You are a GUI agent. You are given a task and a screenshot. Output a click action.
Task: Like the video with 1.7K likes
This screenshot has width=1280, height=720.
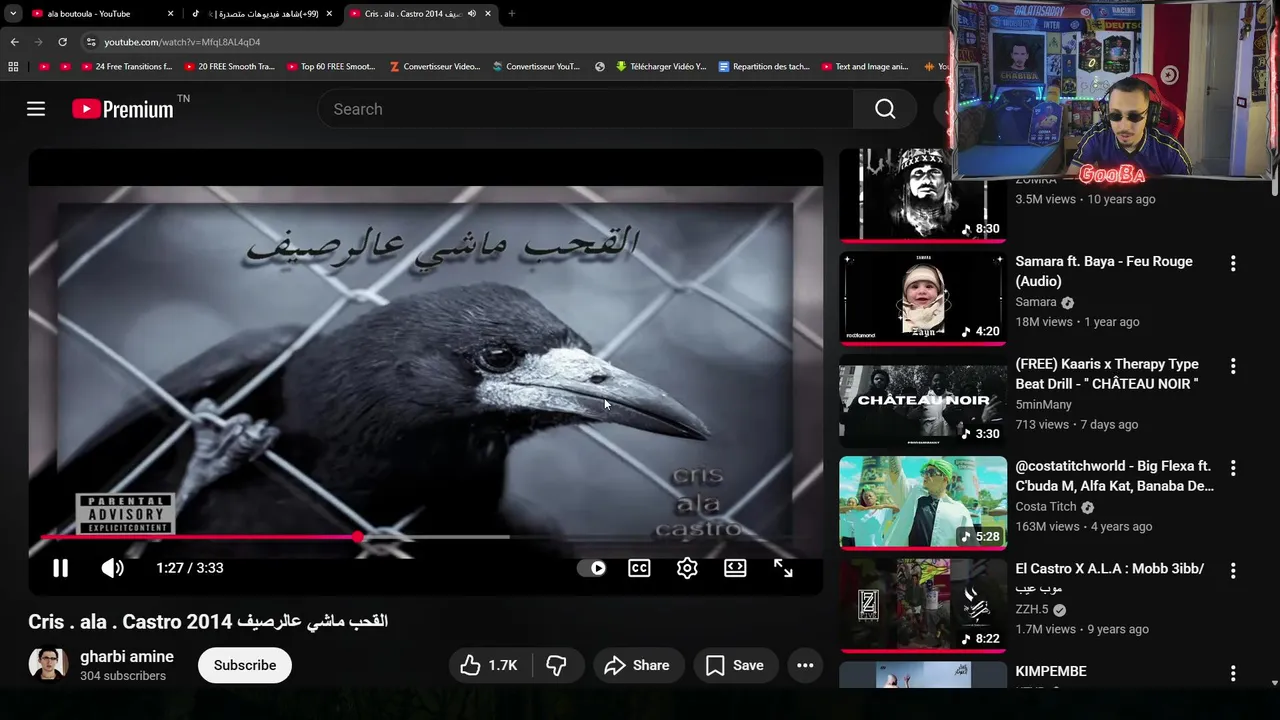pos(489,665)
